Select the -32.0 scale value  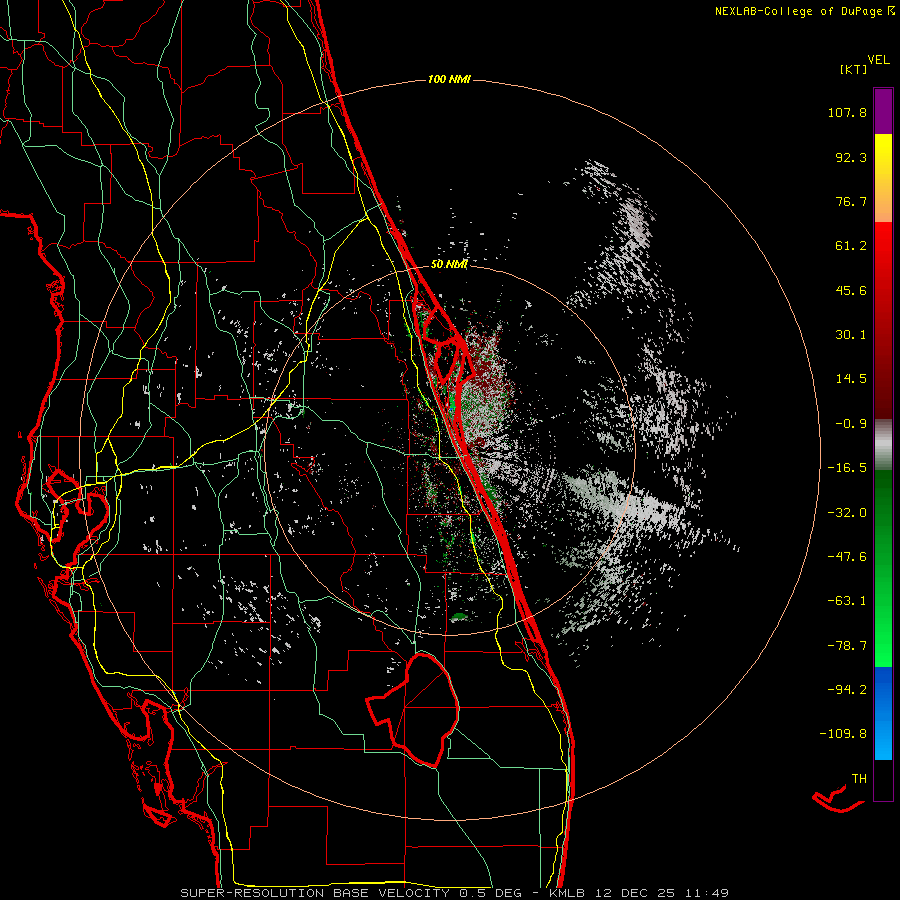[847, 513]
